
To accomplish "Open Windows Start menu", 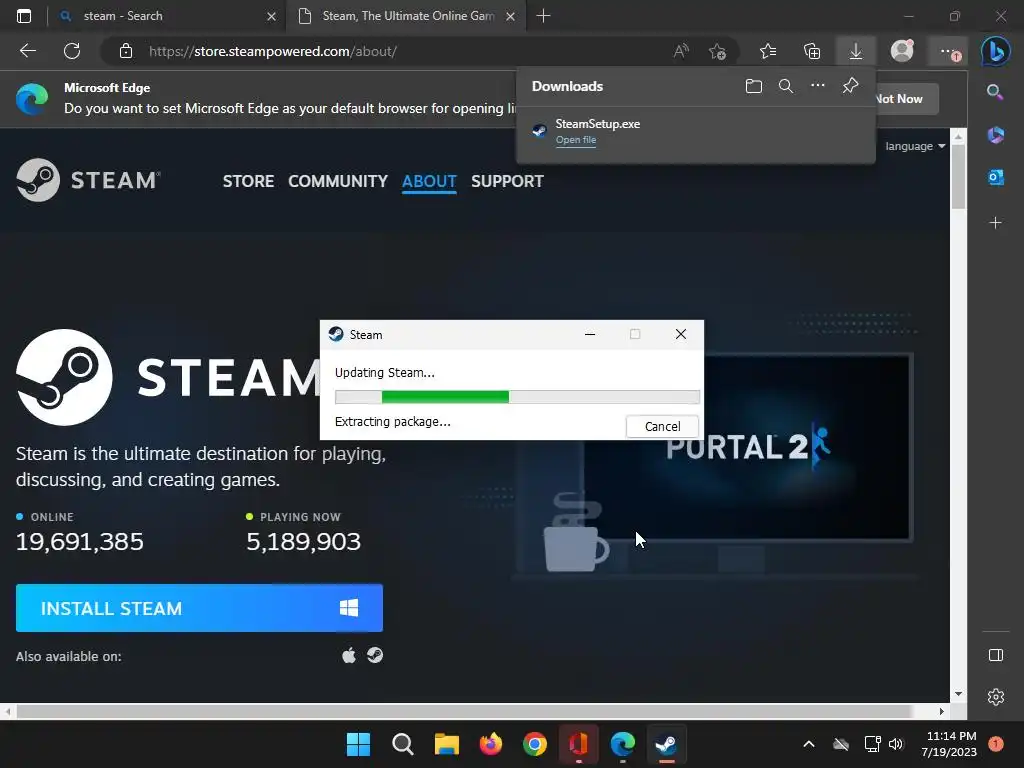I will tap(358, 744).
